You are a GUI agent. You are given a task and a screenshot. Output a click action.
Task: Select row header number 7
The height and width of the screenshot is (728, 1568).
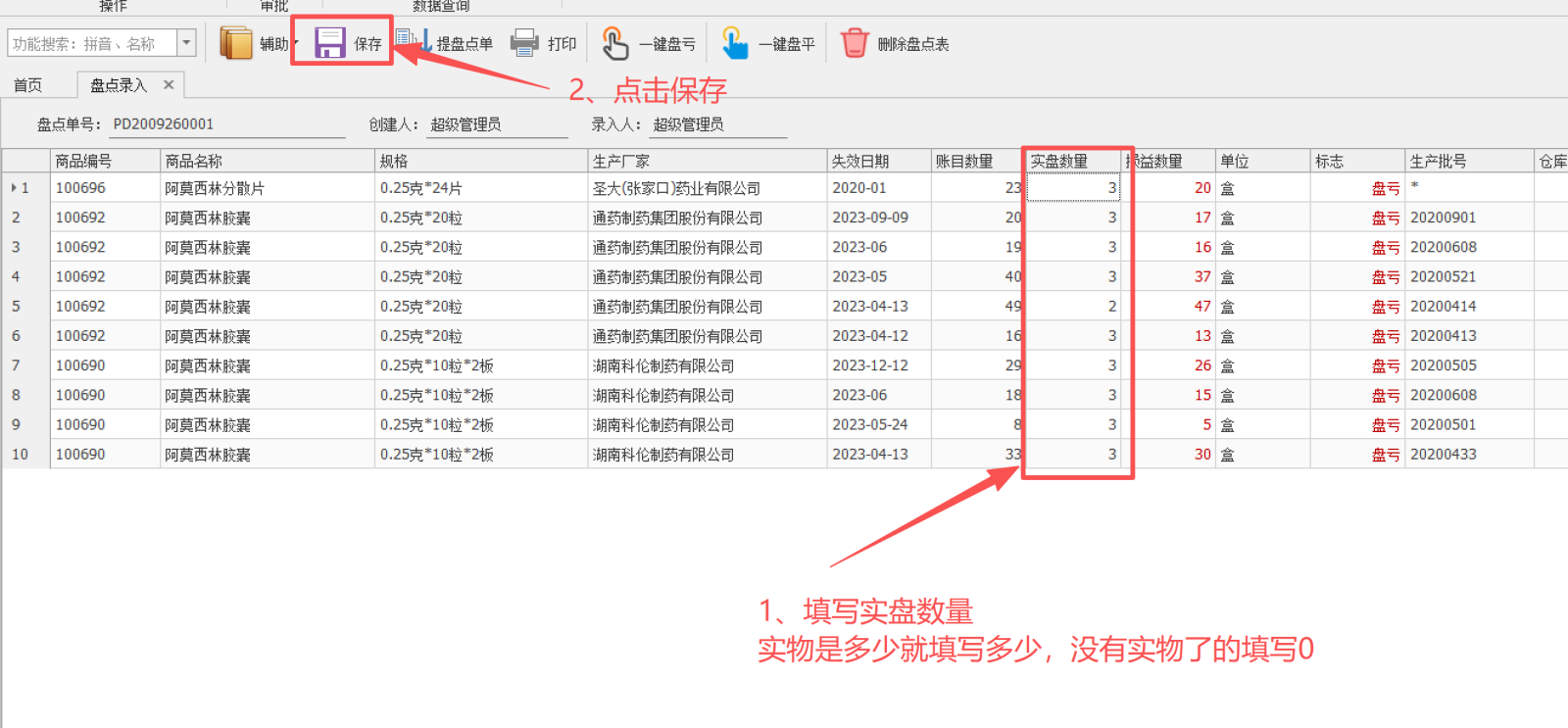25,365
